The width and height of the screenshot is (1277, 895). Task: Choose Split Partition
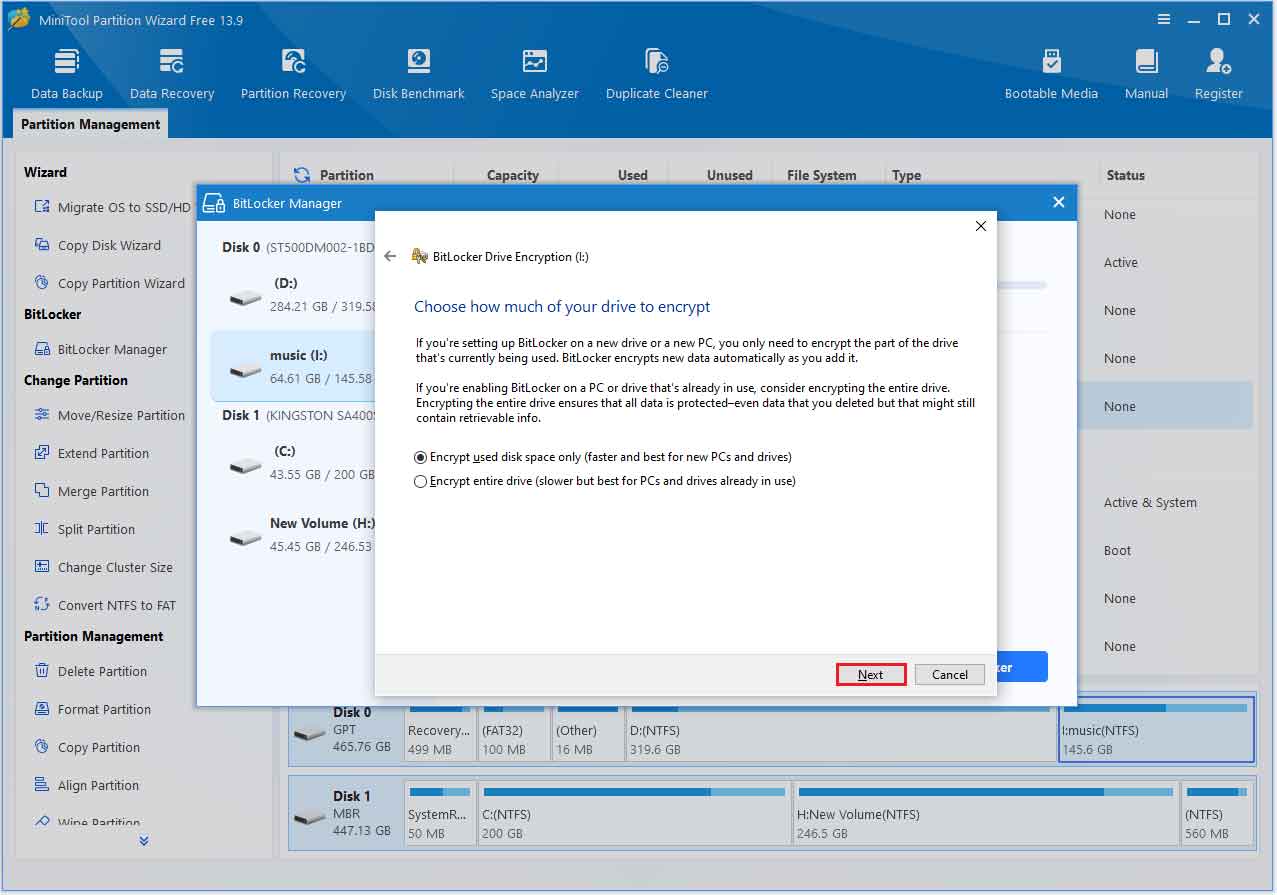point(84,529)
